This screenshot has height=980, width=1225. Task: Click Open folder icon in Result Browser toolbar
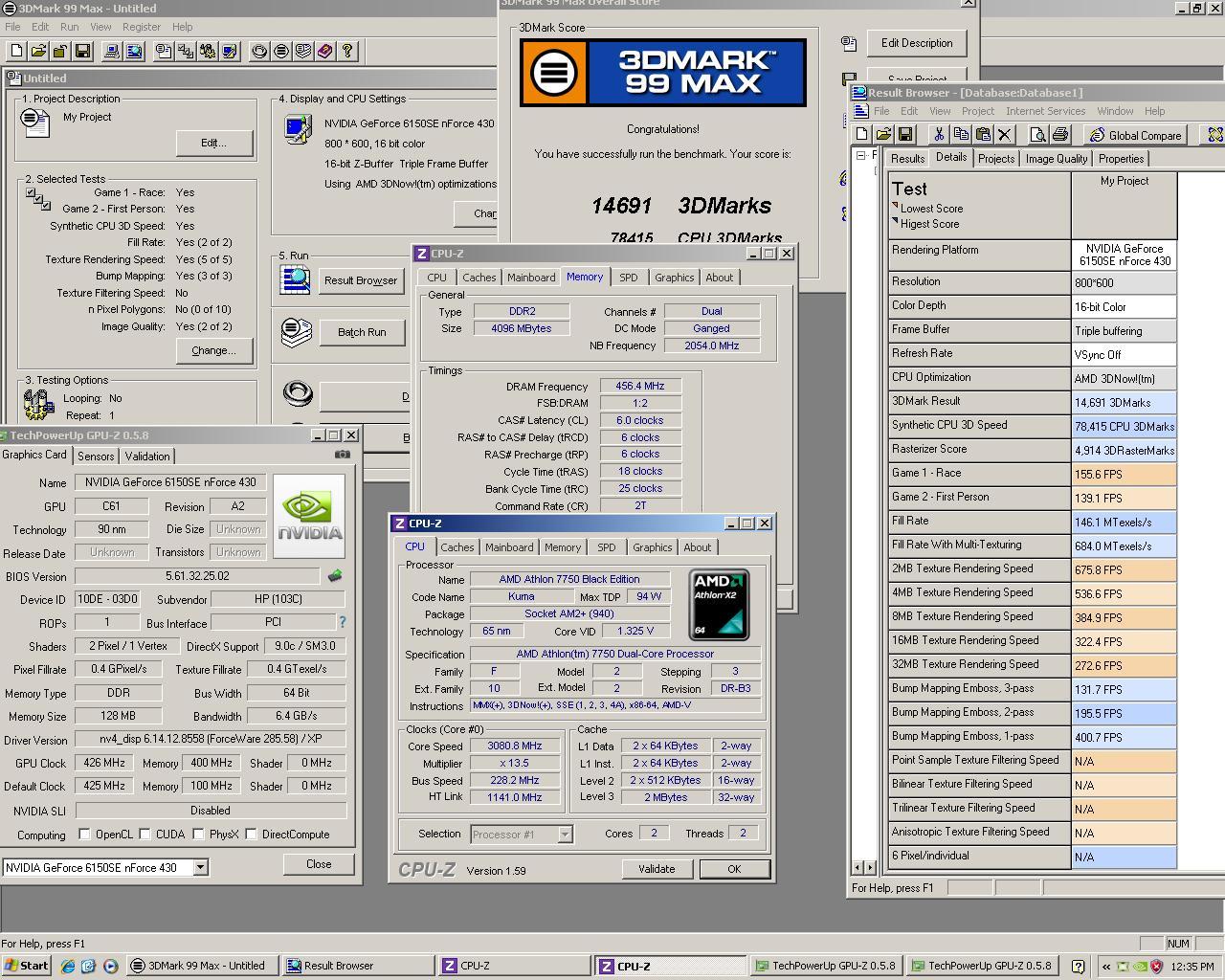(x=883, y=135)
